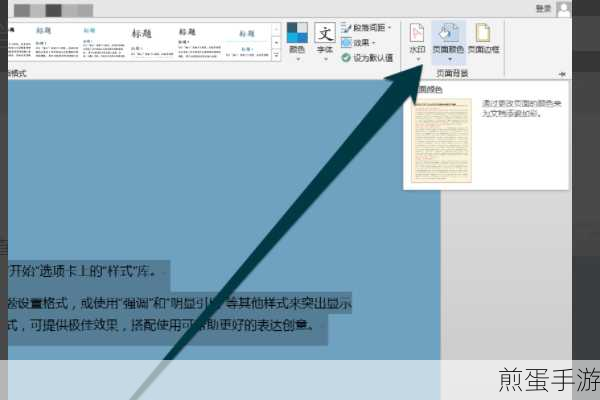Click the dropdown arrow under 水印
The width and height of the screenshot is (600, 400).
417,59
